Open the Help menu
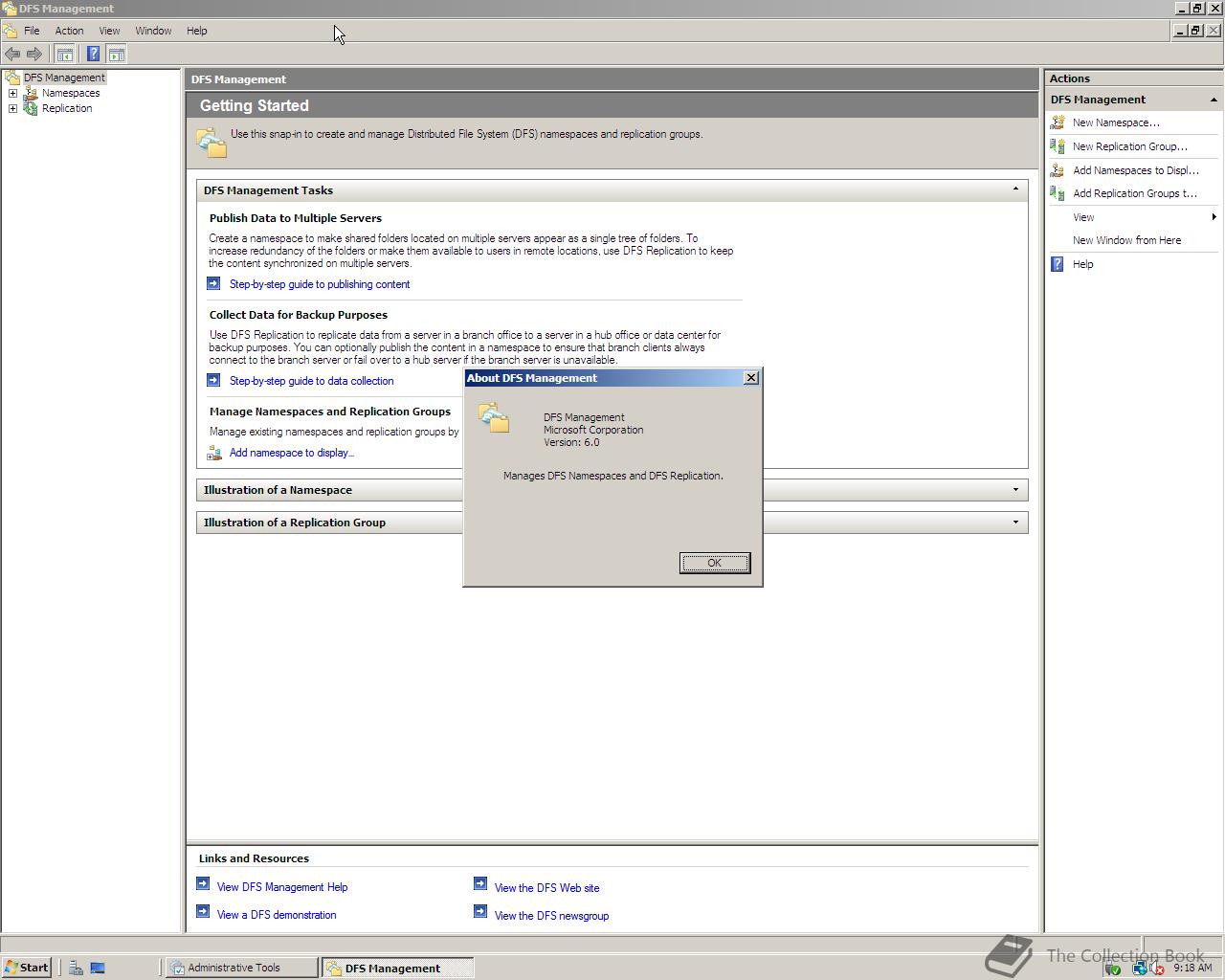Image resolution: width=1225 pixels, height=980 pixels. [196, 31]
